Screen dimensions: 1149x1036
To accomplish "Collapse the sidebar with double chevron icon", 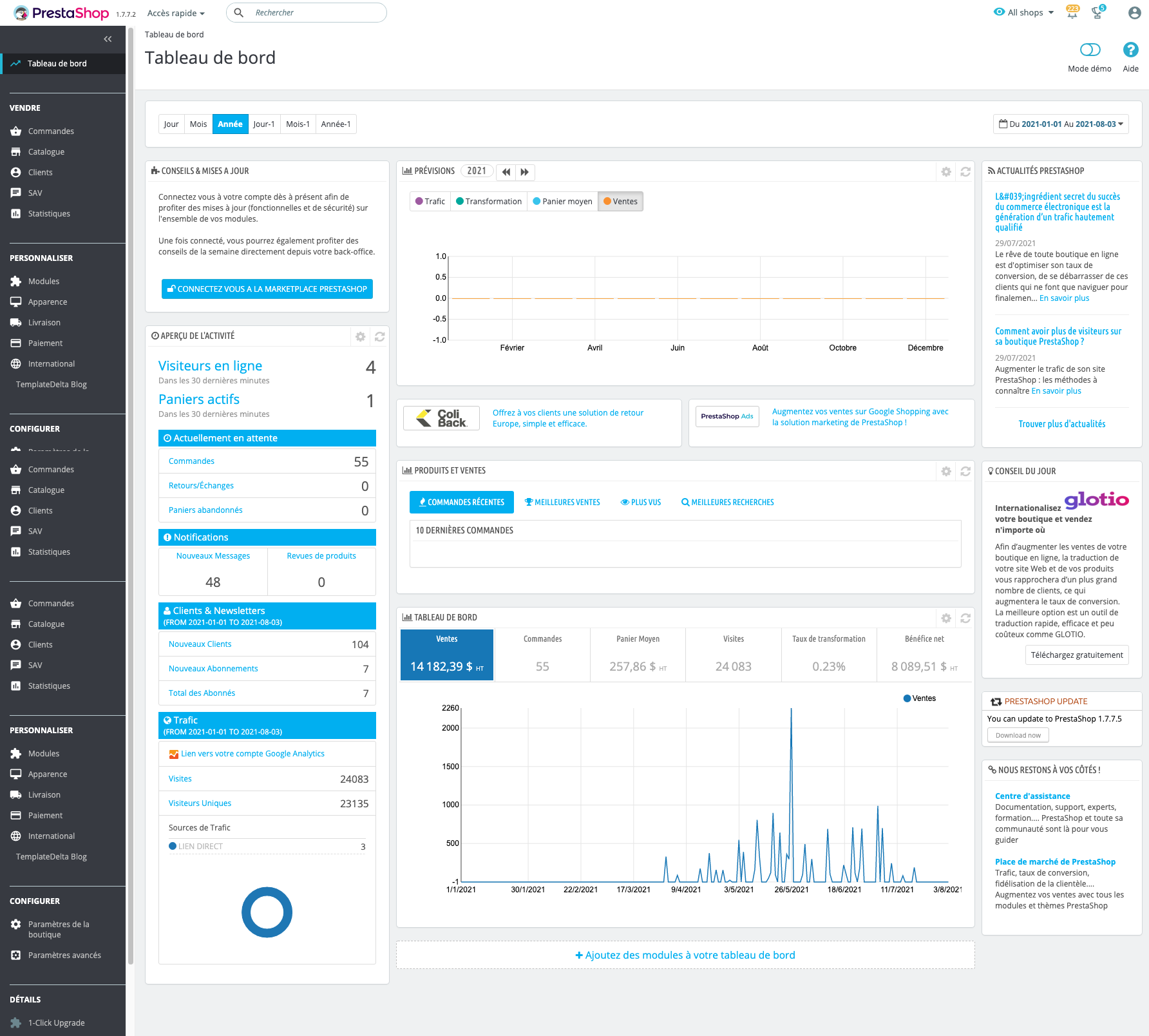I will coord(108,39).
